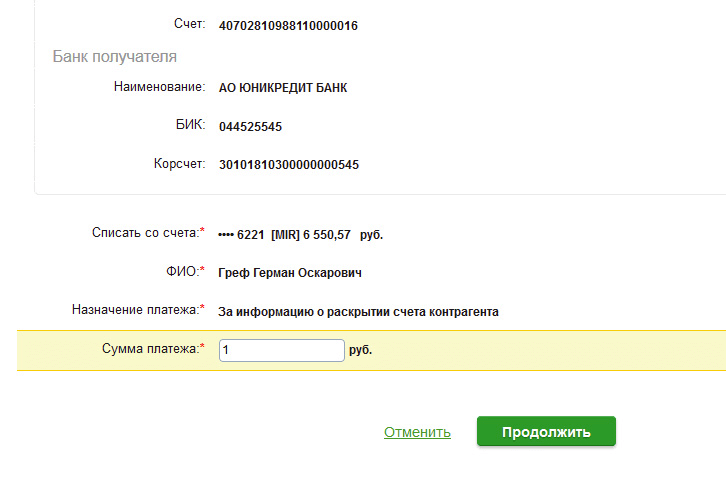This screenshot has width=726, height=495.
Task: Click the Наименование: field label
Action: [159, 87]
